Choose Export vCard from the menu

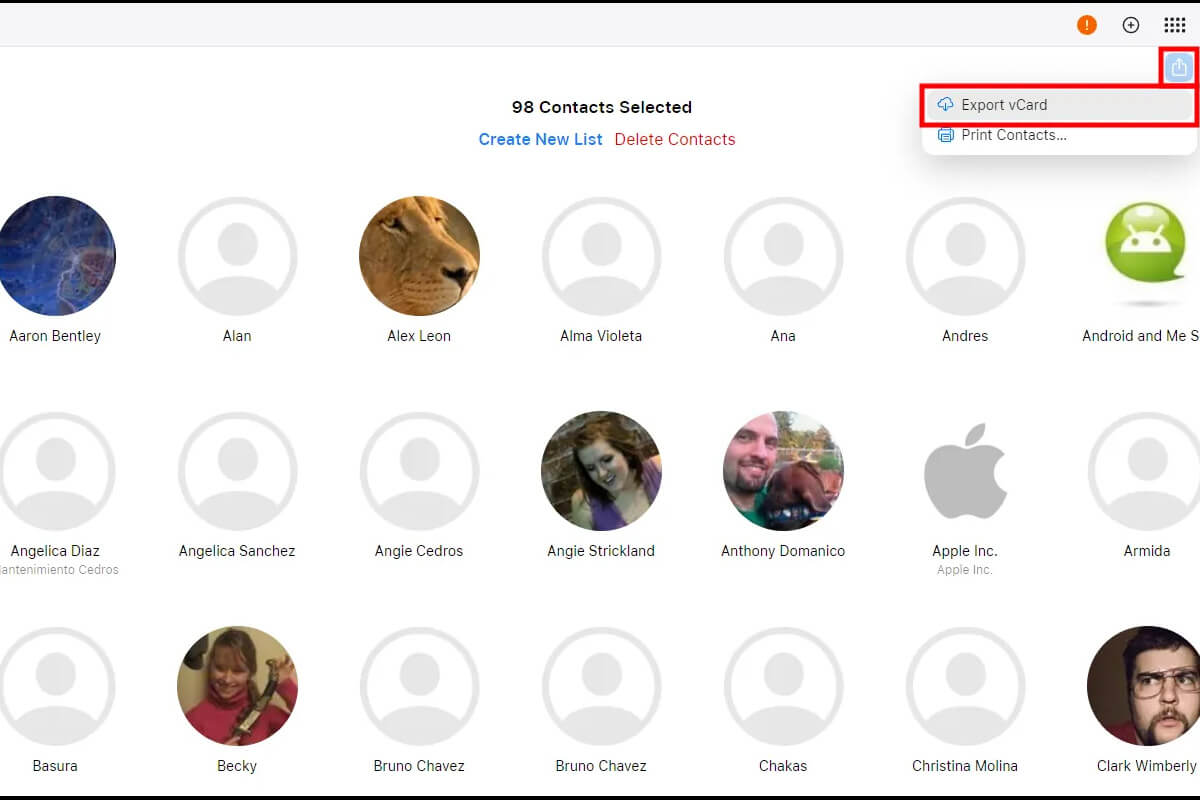(1004, 105)
